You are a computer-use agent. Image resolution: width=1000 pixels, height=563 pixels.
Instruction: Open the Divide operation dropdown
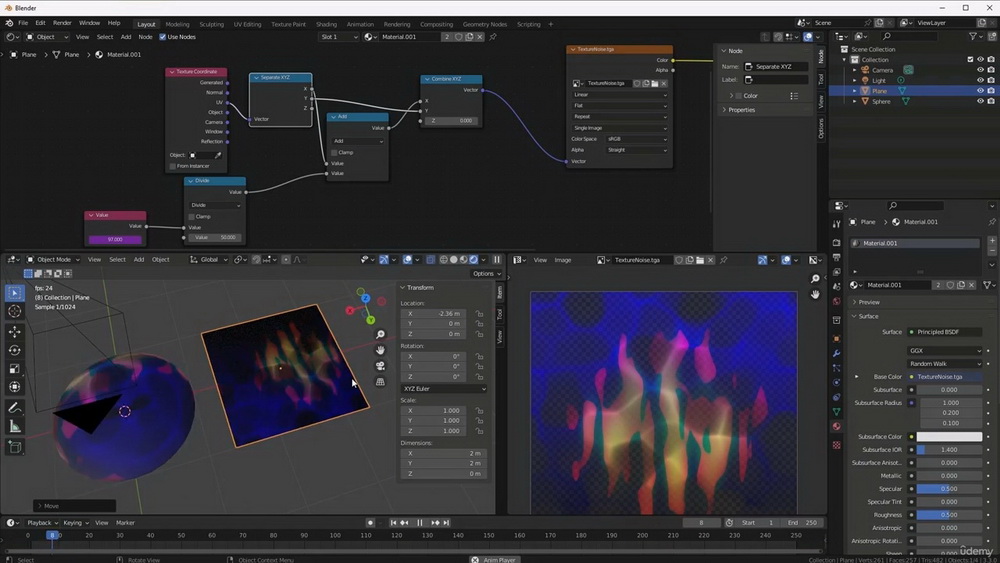click(x=216, y=205)
